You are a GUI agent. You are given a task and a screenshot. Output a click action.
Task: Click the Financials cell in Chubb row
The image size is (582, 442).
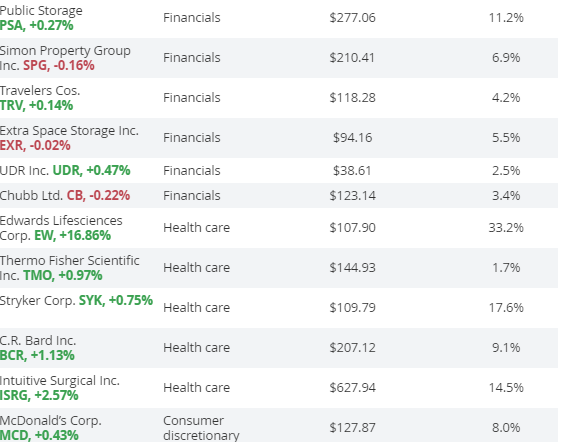pos(192,196)
